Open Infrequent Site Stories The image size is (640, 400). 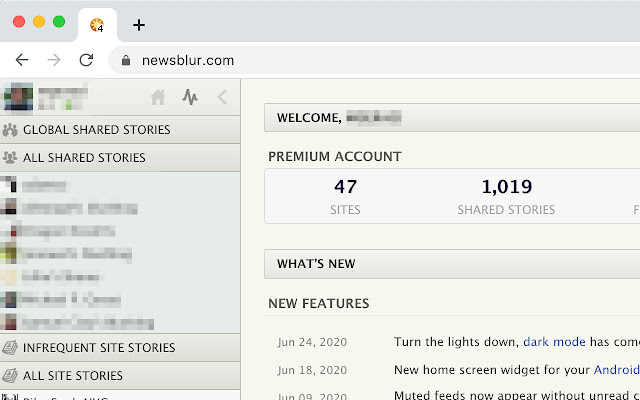coord(120,348)
